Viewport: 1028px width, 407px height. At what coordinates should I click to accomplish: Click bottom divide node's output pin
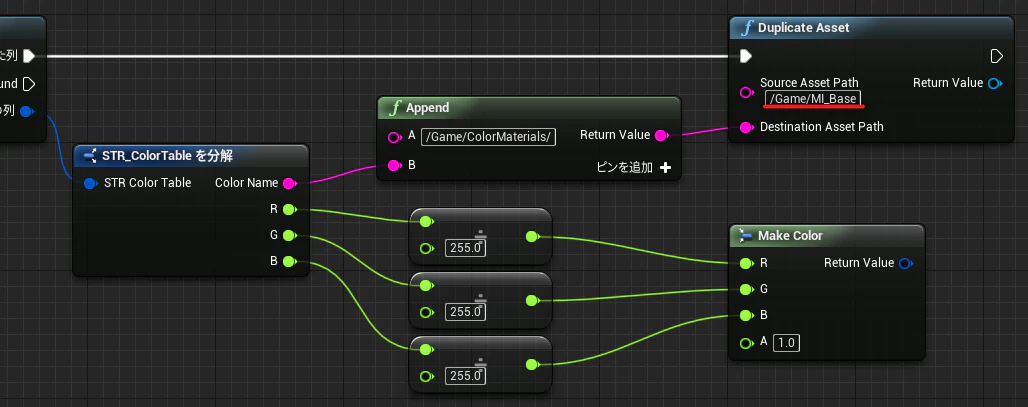click(x=532, y=365)
